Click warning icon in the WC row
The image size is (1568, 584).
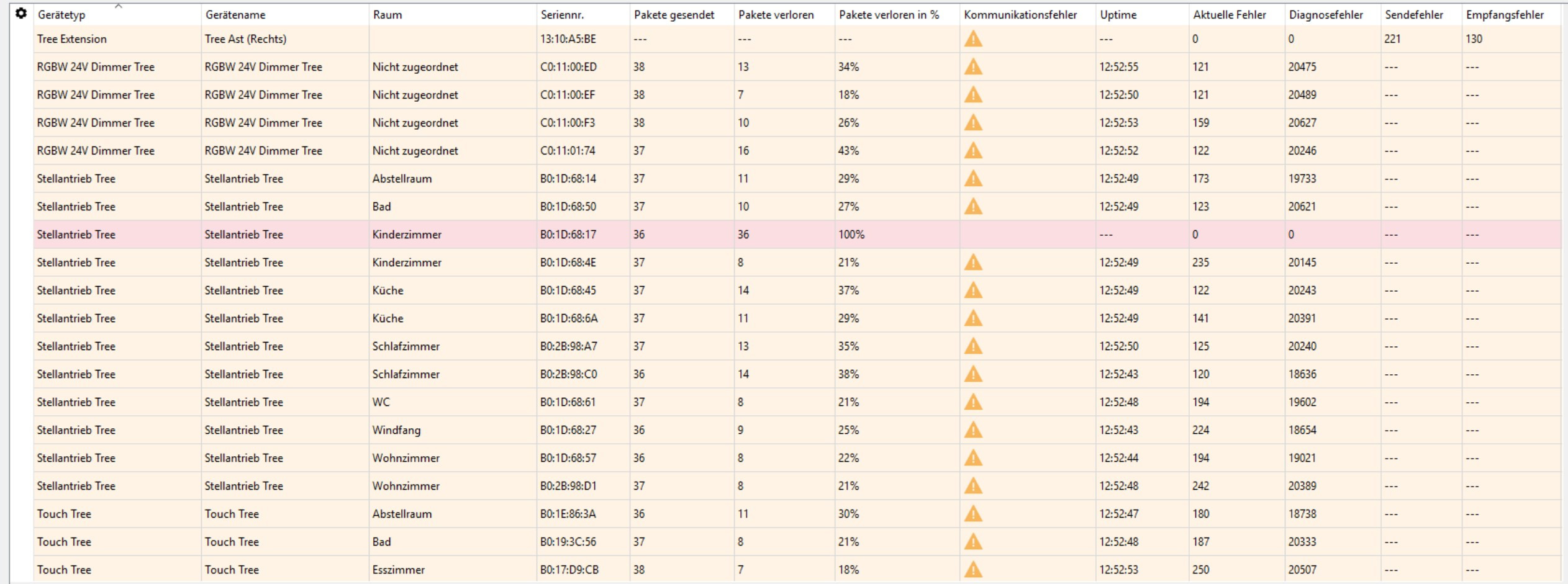tap(973, 402)
